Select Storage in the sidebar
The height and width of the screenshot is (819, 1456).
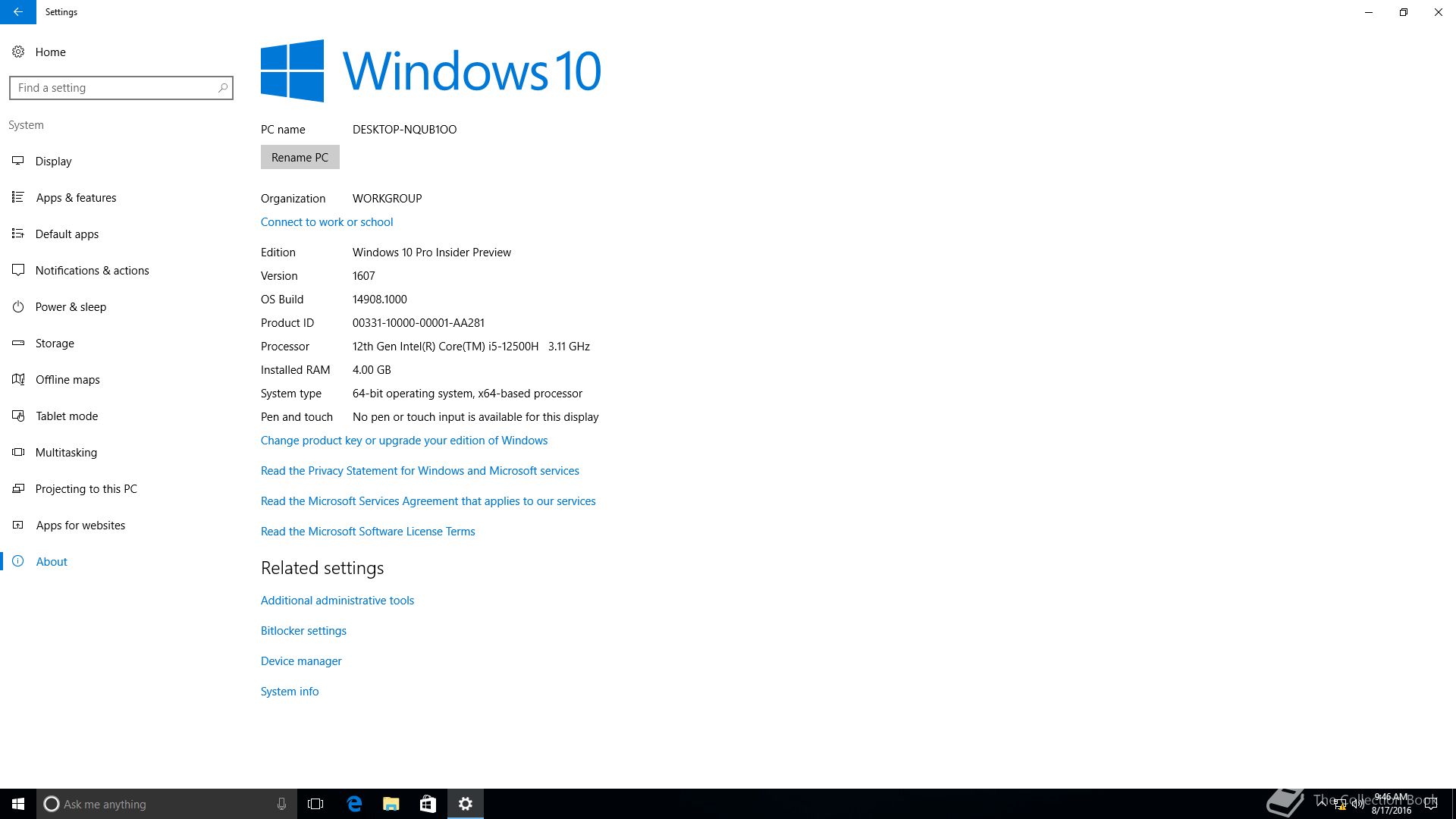tap(55, 344)
